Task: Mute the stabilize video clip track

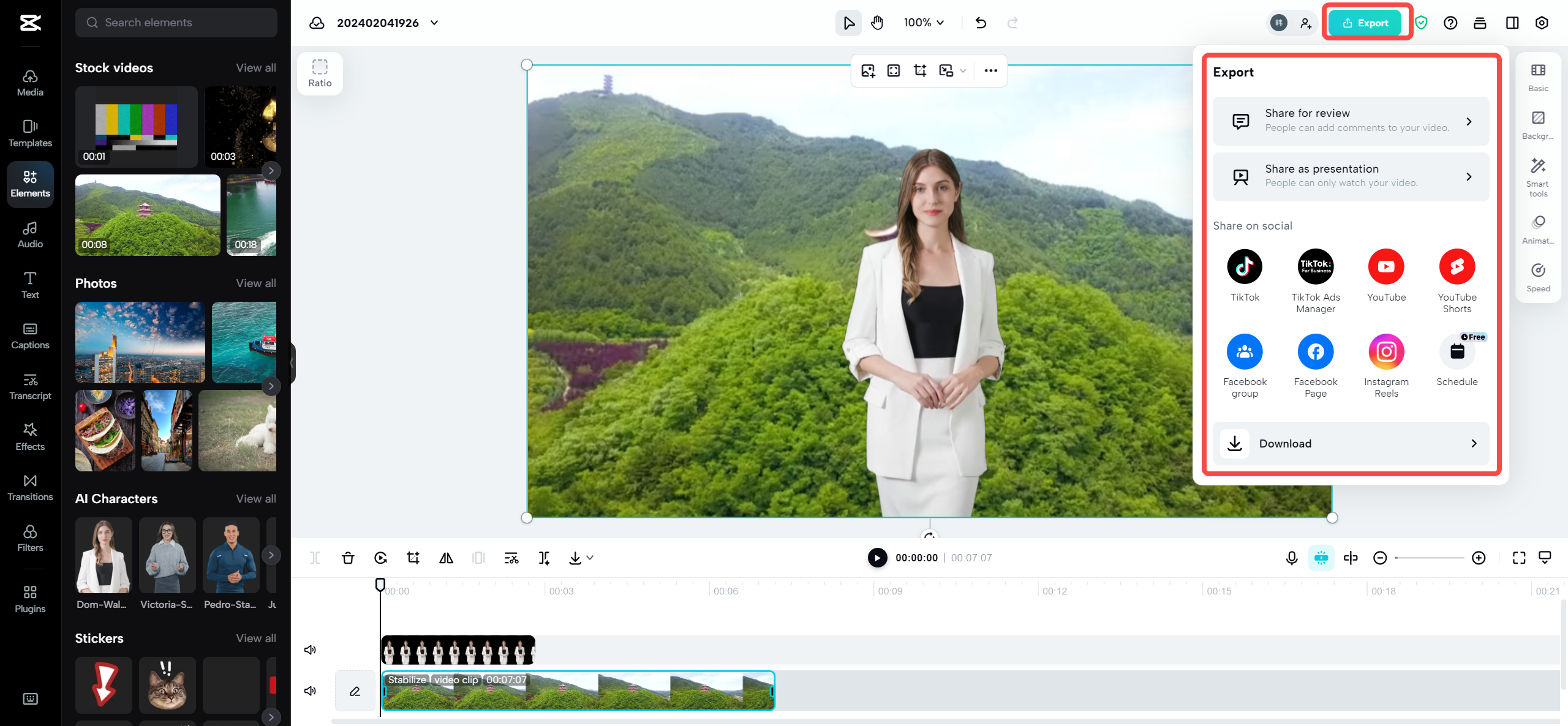Action: pyautogui.click(x=311, y=690)
